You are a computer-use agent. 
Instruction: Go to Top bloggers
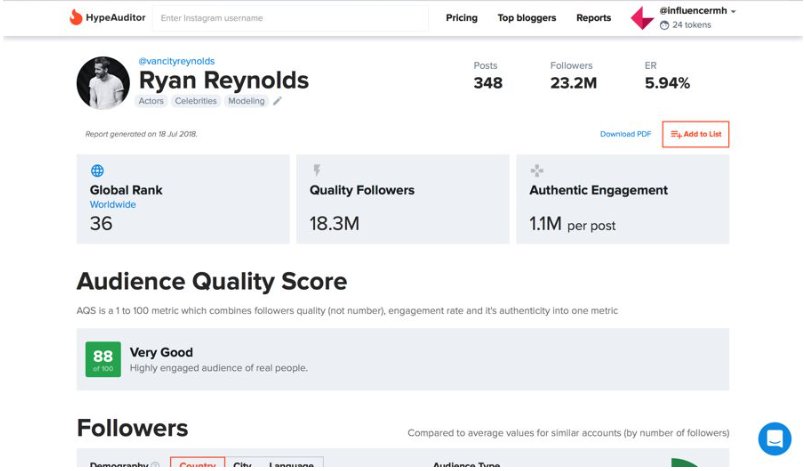coord(527,18)
